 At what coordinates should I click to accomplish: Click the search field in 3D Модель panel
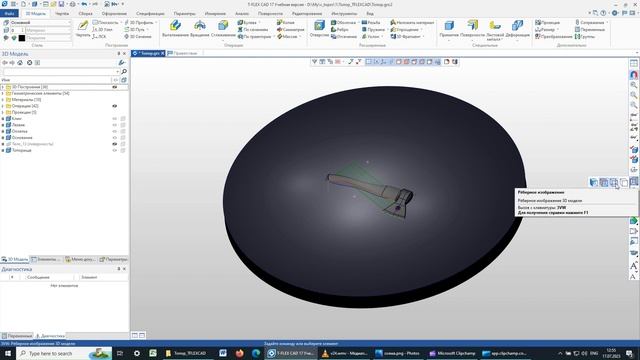point(61,71)
